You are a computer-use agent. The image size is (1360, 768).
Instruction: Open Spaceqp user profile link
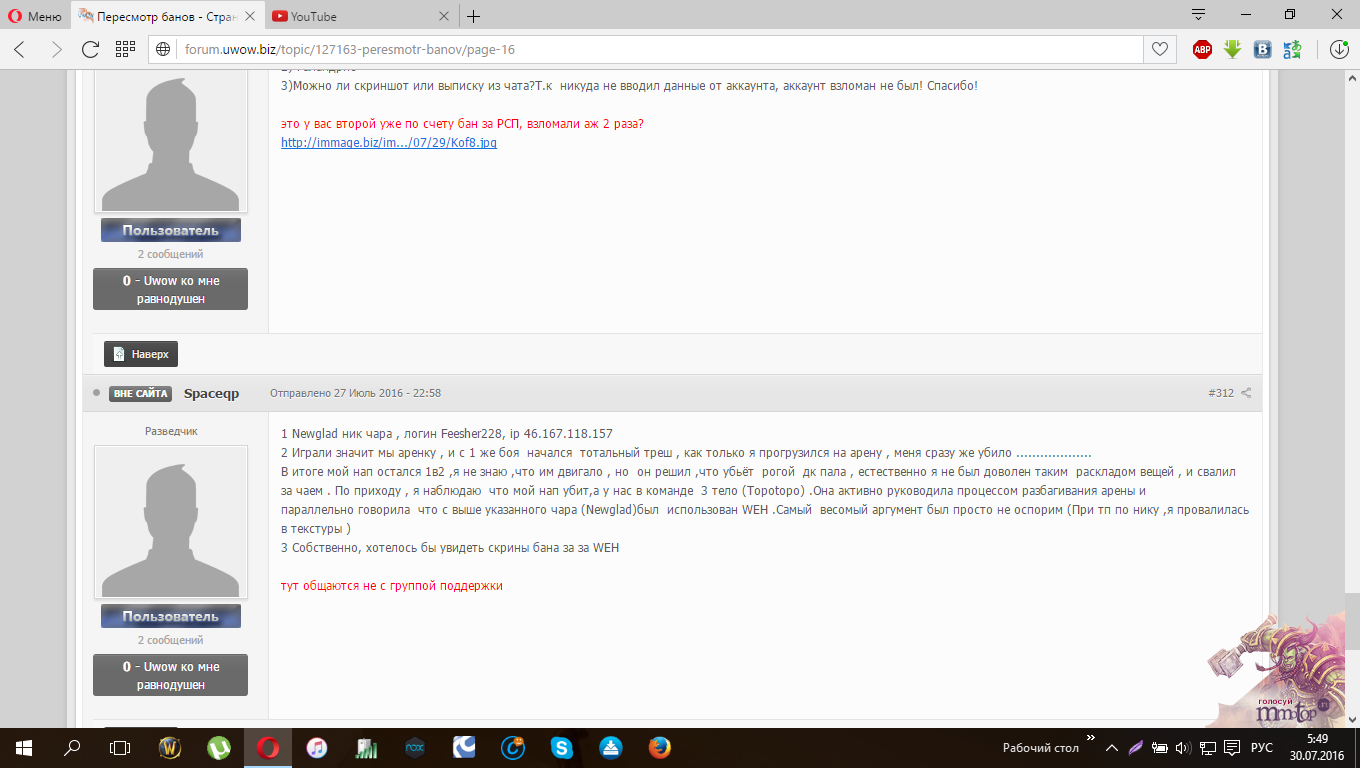pyautogui.click(x=211, y=393)
